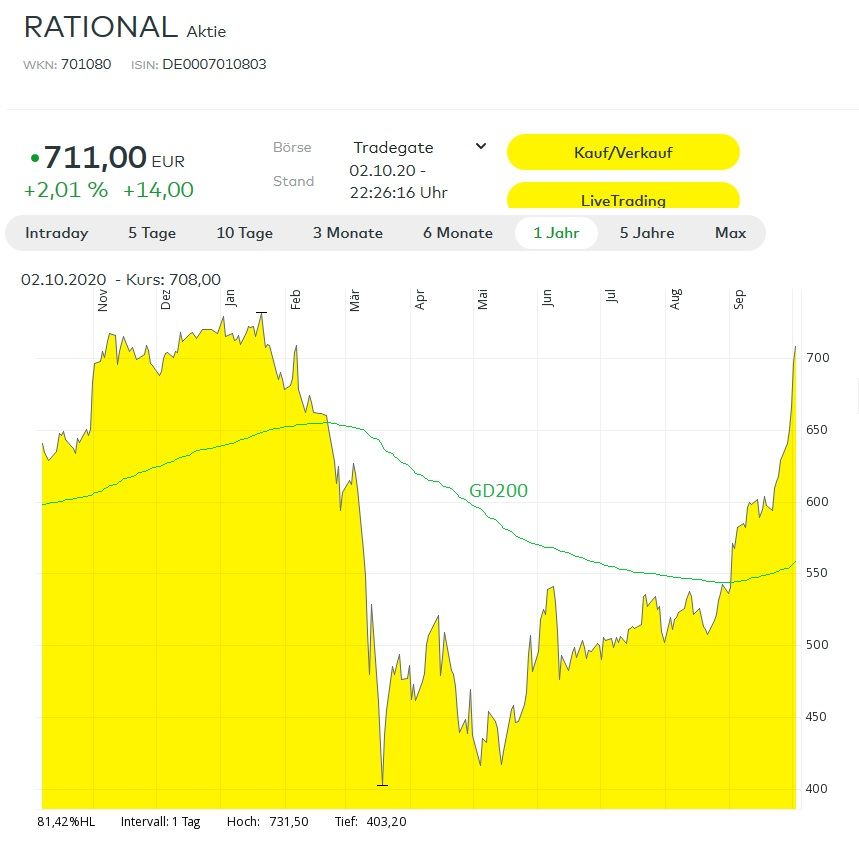859x861 pixels.
Task: Show the Max time range chart
Action: point(730,233)
